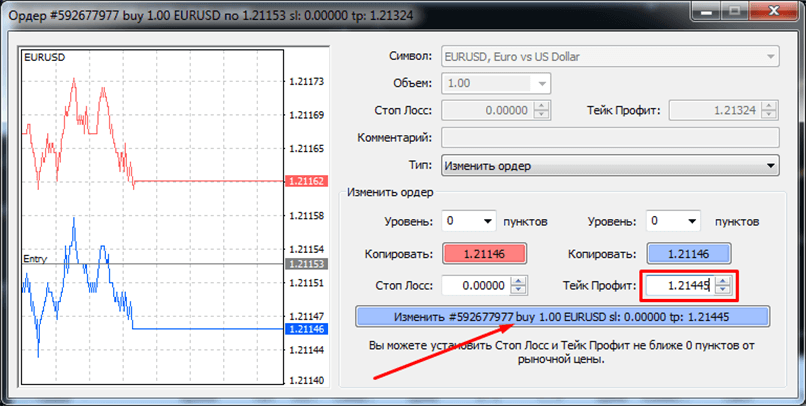Image resolution: width=806 pixels, height=406 pixels.
Task: Decrease Stop Loss with the down arrow
Action: 518,291
